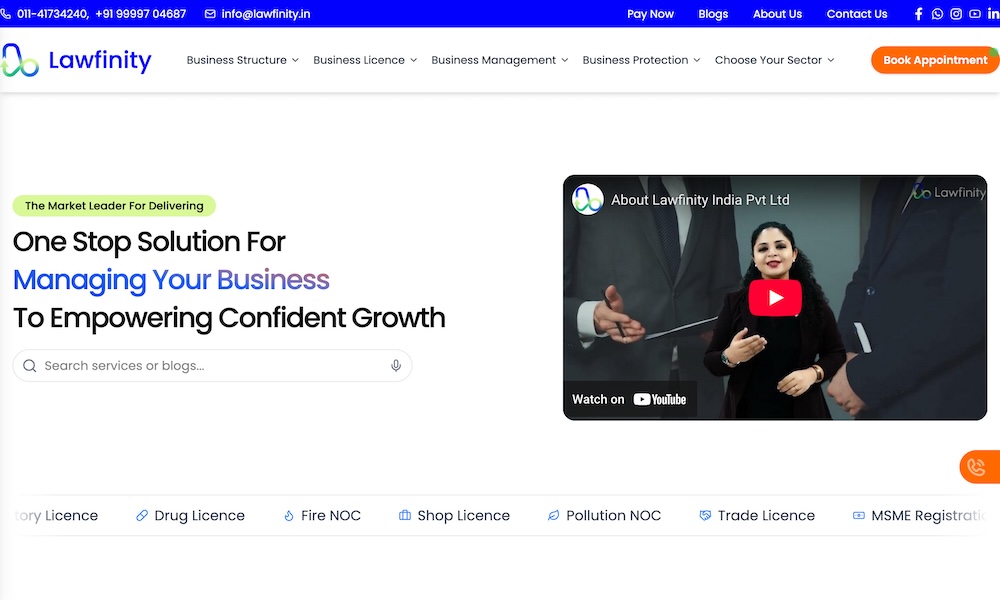Click the microphone voice search icon

[x=396, y=366]
